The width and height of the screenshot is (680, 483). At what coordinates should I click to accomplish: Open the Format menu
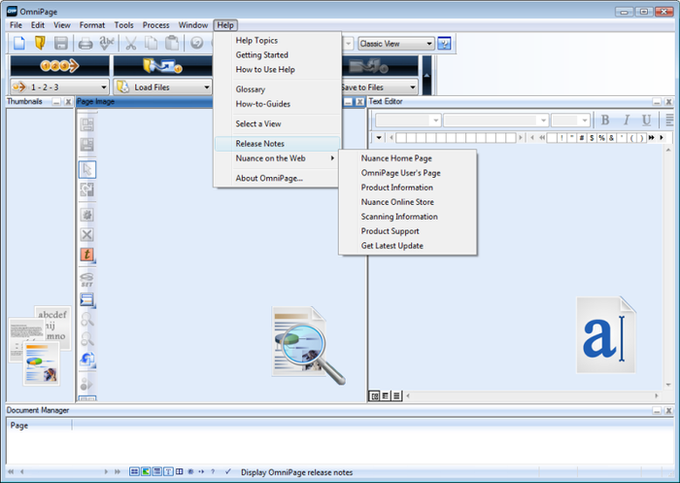[92, 25]
